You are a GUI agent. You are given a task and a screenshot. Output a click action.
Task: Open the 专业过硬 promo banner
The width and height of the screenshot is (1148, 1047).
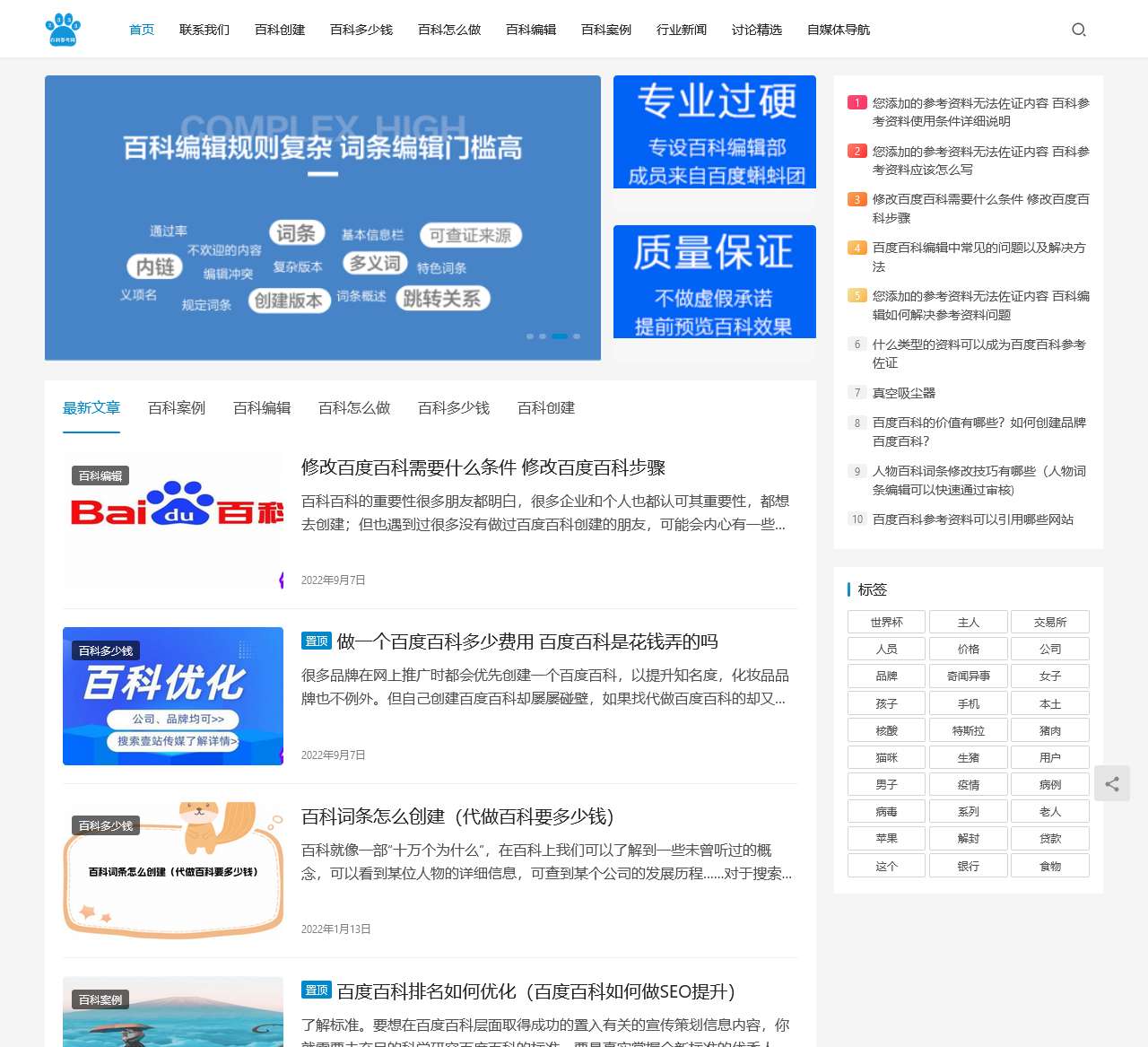715,132
